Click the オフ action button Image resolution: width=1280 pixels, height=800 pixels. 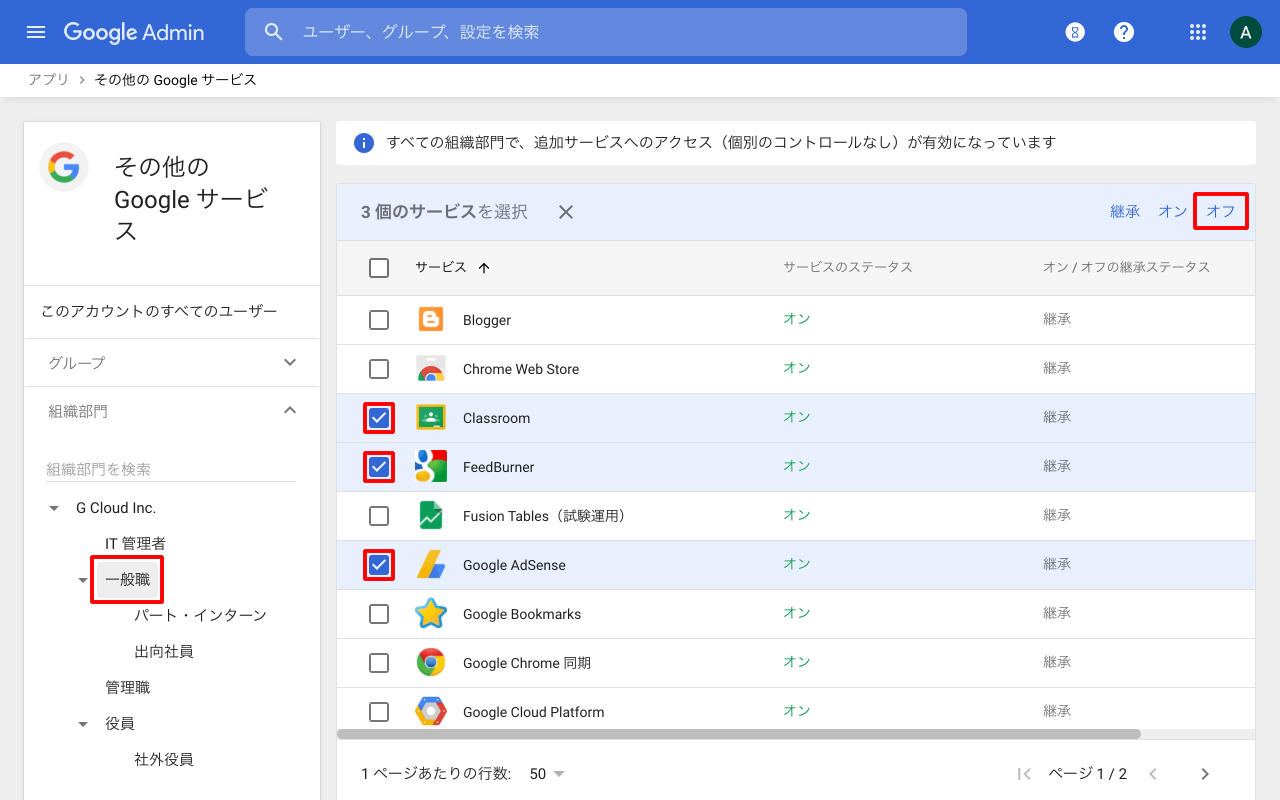coord(1221,212)
